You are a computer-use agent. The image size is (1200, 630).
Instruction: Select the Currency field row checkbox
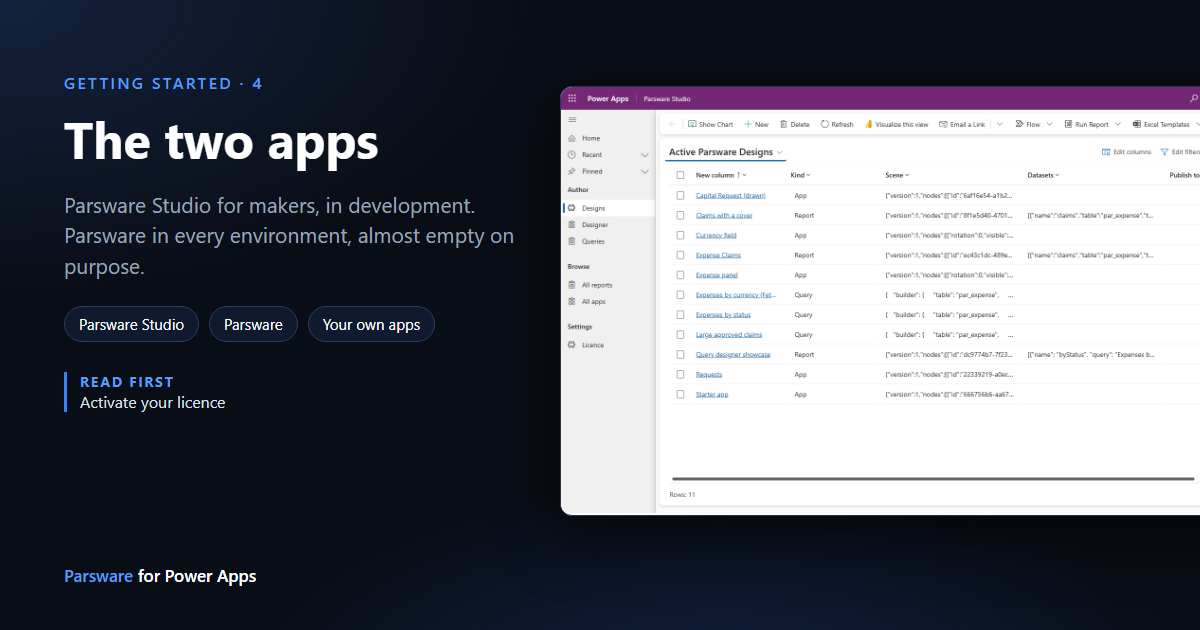pyautogui.click(x=680, y=235)
